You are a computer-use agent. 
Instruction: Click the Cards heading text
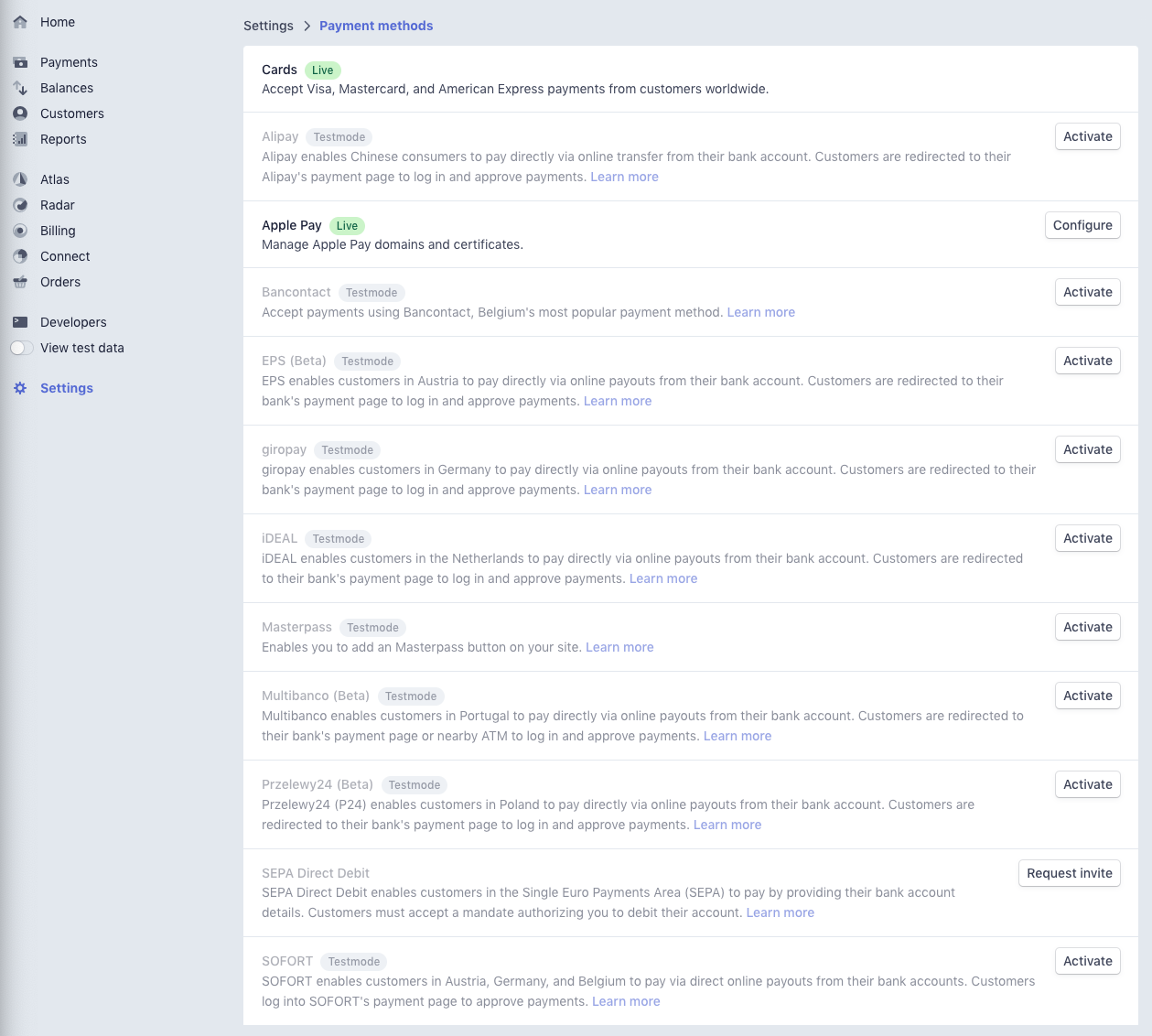[x=279, y=70]
